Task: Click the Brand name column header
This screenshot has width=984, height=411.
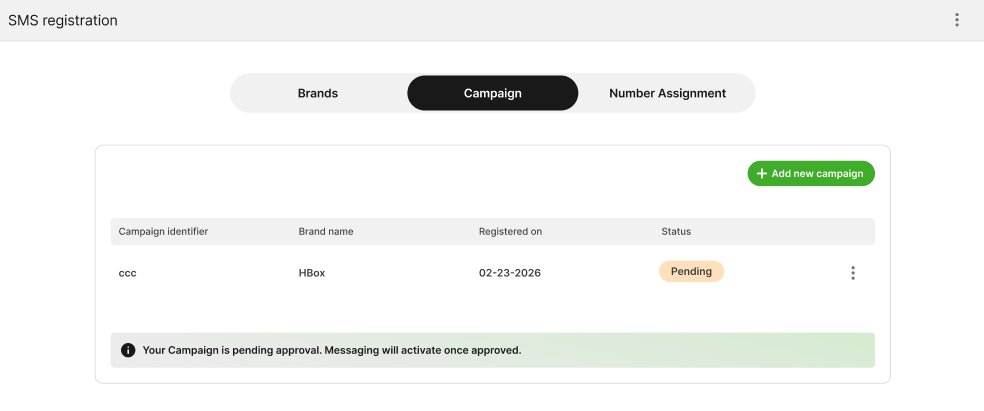Action: 326,231
